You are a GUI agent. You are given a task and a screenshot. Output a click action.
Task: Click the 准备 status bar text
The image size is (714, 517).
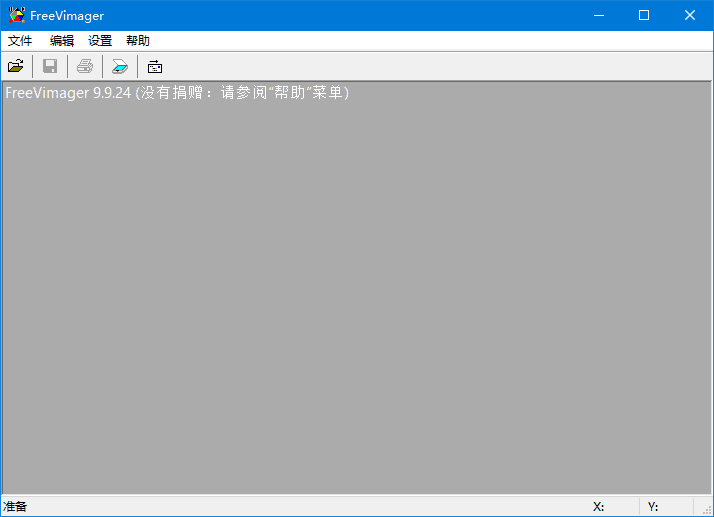(x=15, y=507)
